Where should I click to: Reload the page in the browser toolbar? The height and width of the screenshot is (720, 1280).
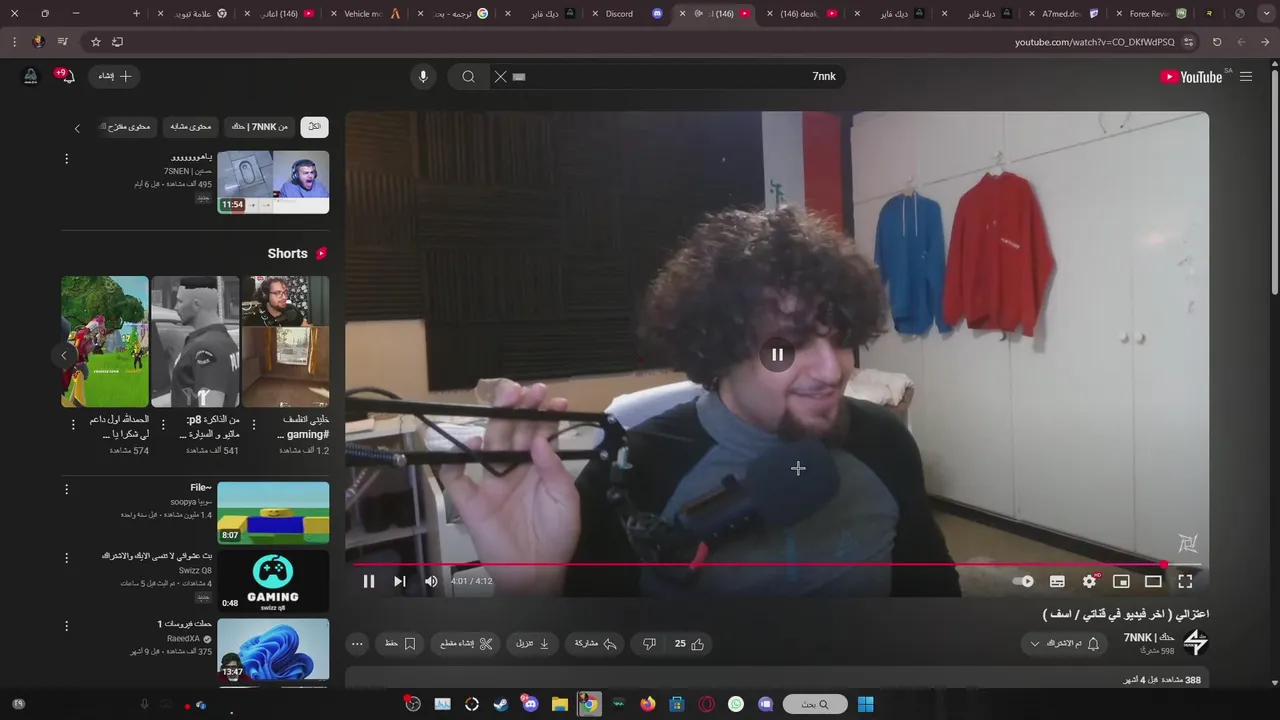[x=1217, y=42]
